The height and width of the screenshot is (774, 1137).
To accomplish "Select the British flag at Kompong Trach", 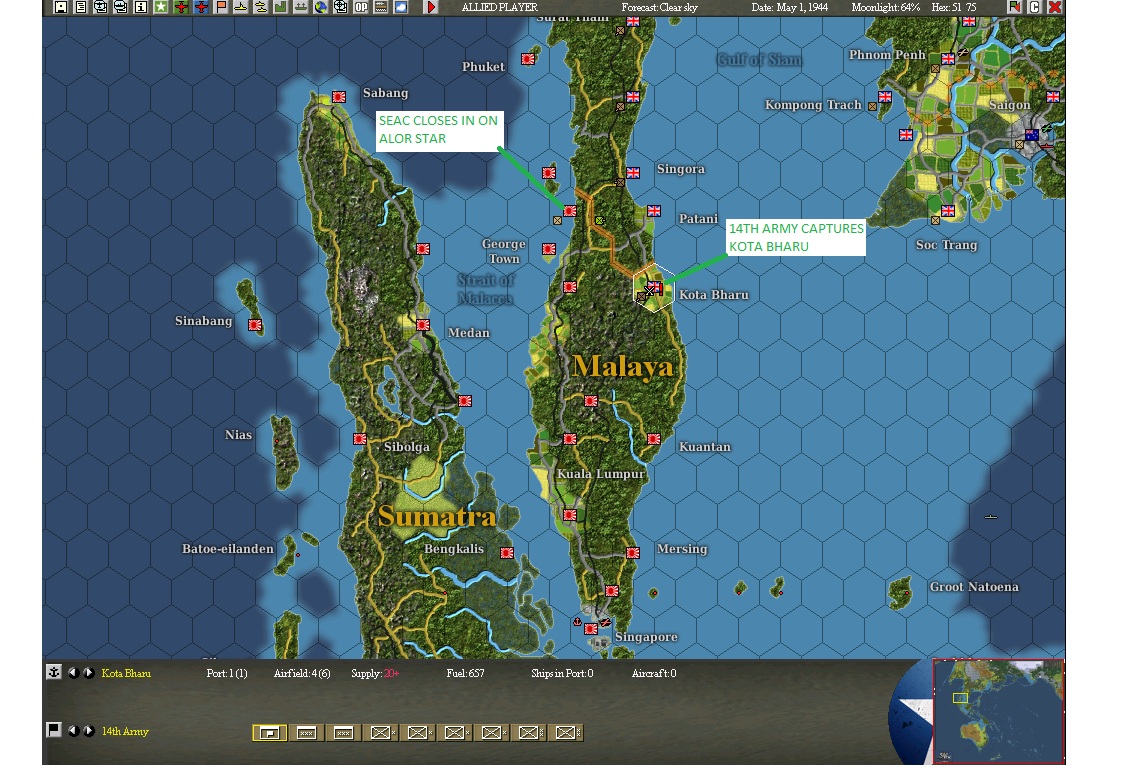I will [x=885, y=96].
